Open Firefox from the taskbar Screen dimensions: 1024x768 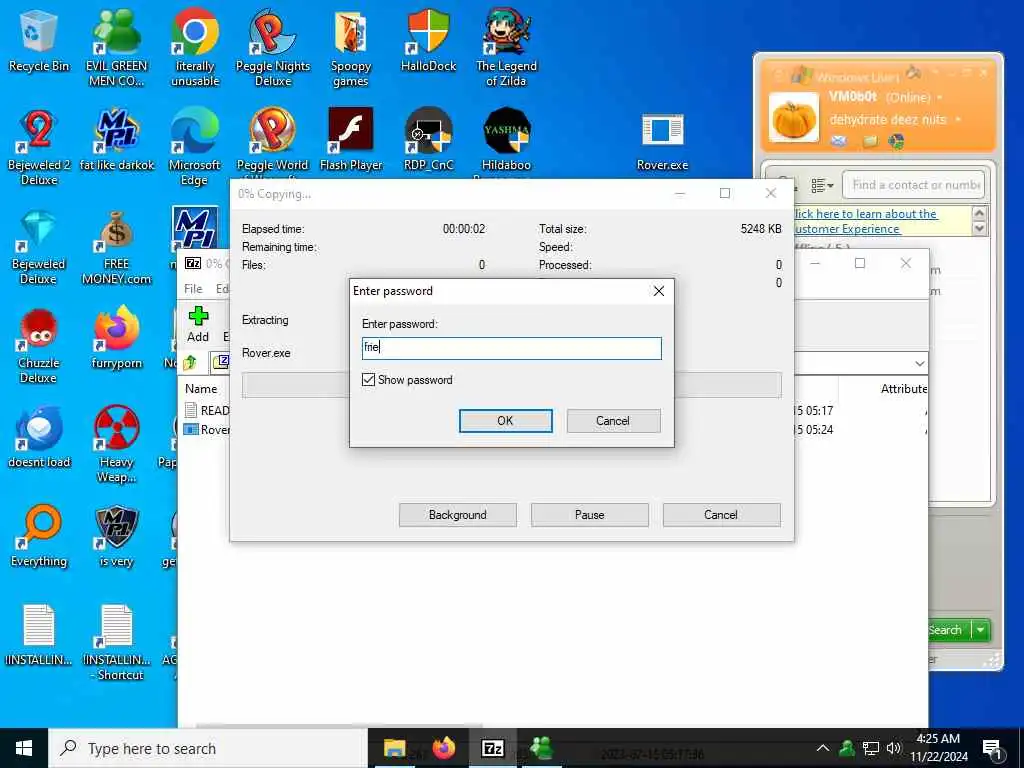click(443, 748)
